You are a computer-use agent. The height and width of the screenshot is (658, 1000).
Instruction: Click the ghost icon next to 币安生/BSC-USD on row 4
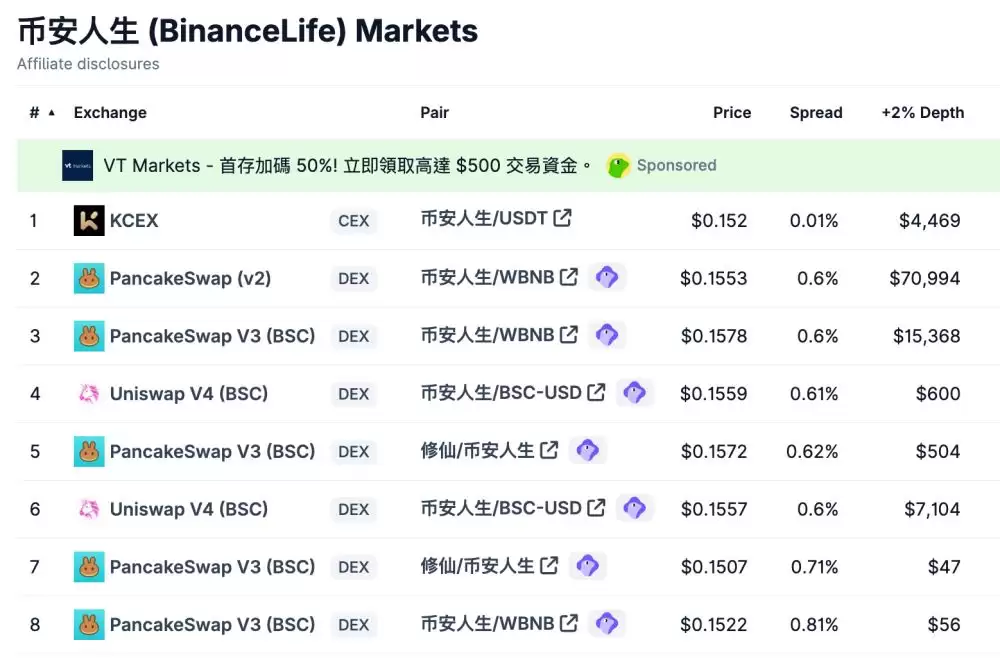click(x=634, y=394)
